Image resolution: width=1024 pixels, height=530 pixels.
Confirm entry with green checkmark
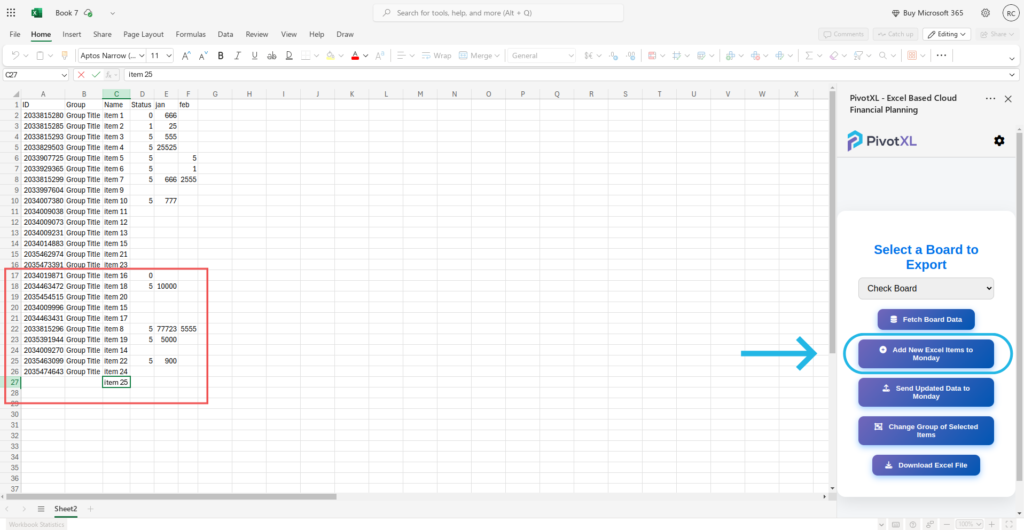96,75
